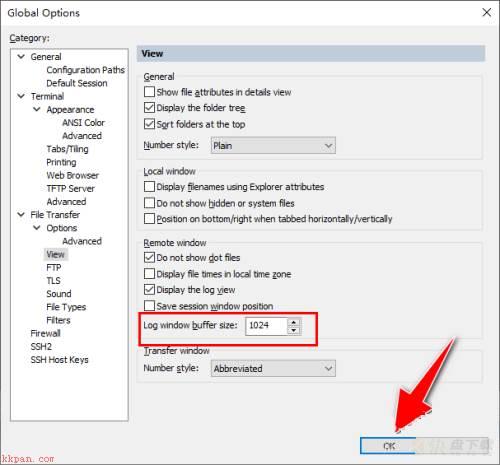500x465 pixels.
Task: Open Transfer window Number style dropdown showing Abbreviated
Action: click(273, 368)
